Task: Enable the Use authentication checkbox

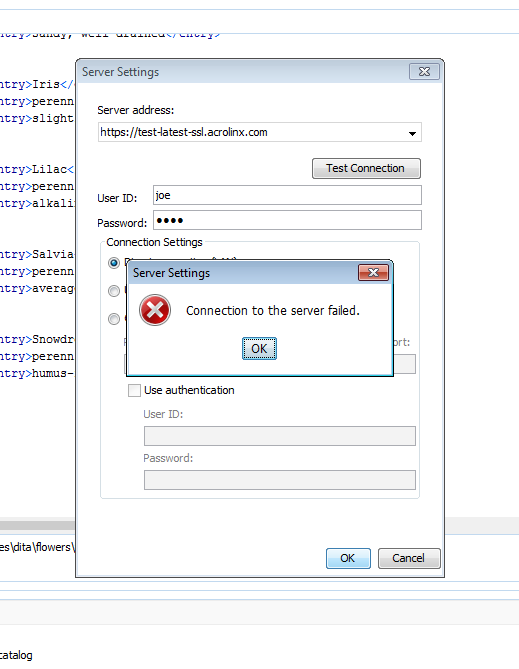Action: tap(134, 390)
